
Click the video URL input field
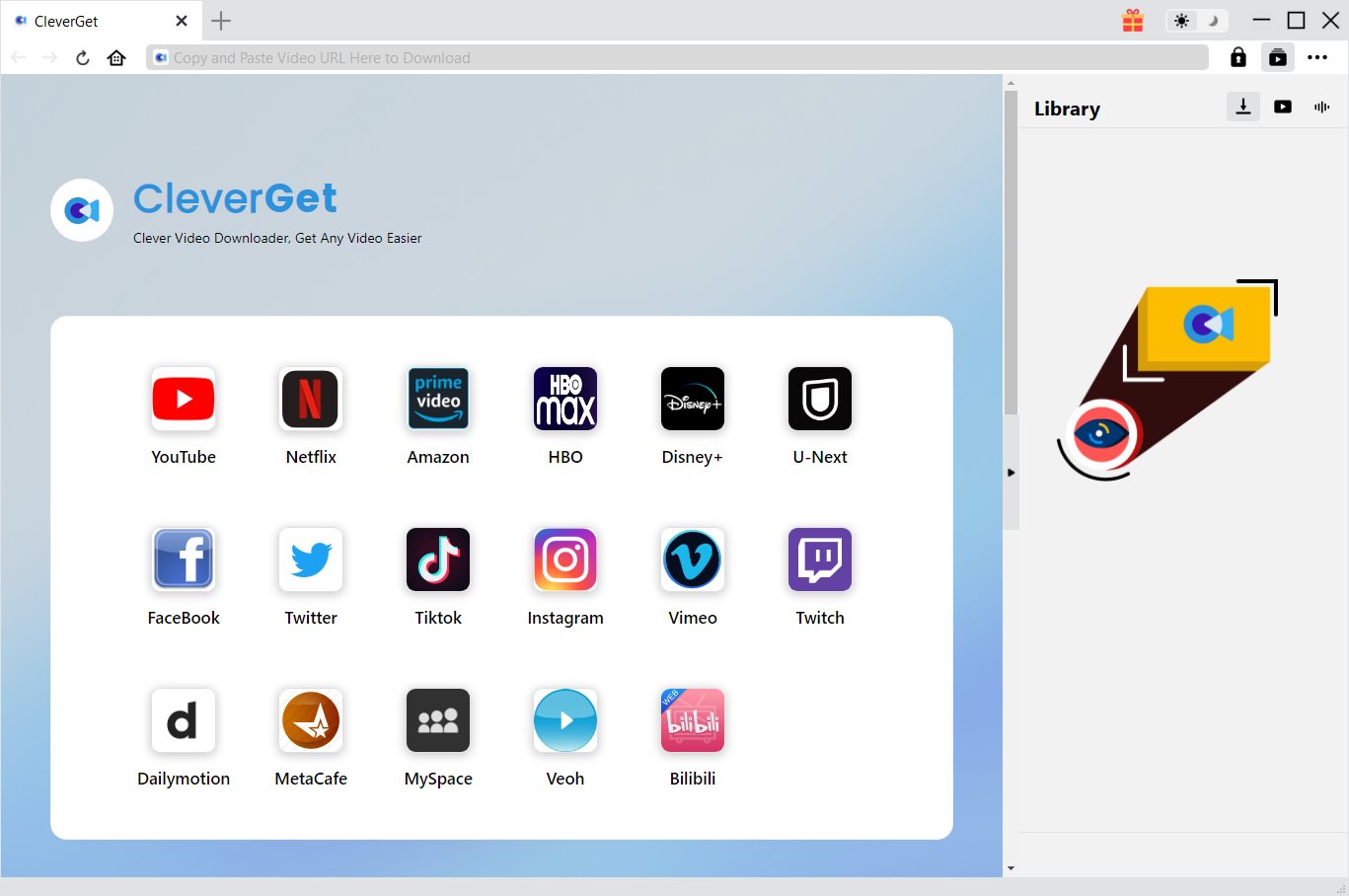(x=681, y=57)
